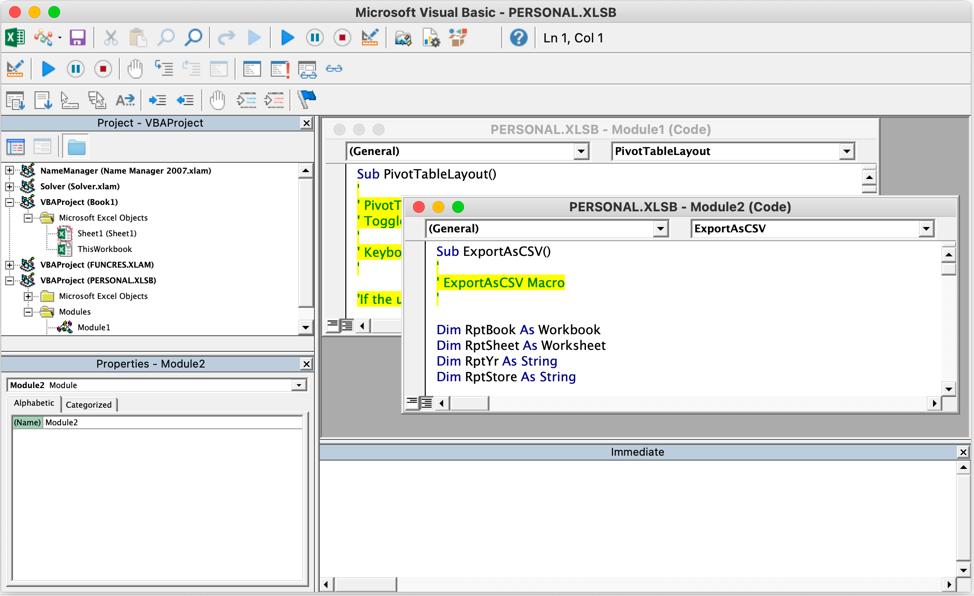
Task: Collapse Microsoft Excel Objects under VBAProject (Book1)
Action: click(x=28, y=218)
